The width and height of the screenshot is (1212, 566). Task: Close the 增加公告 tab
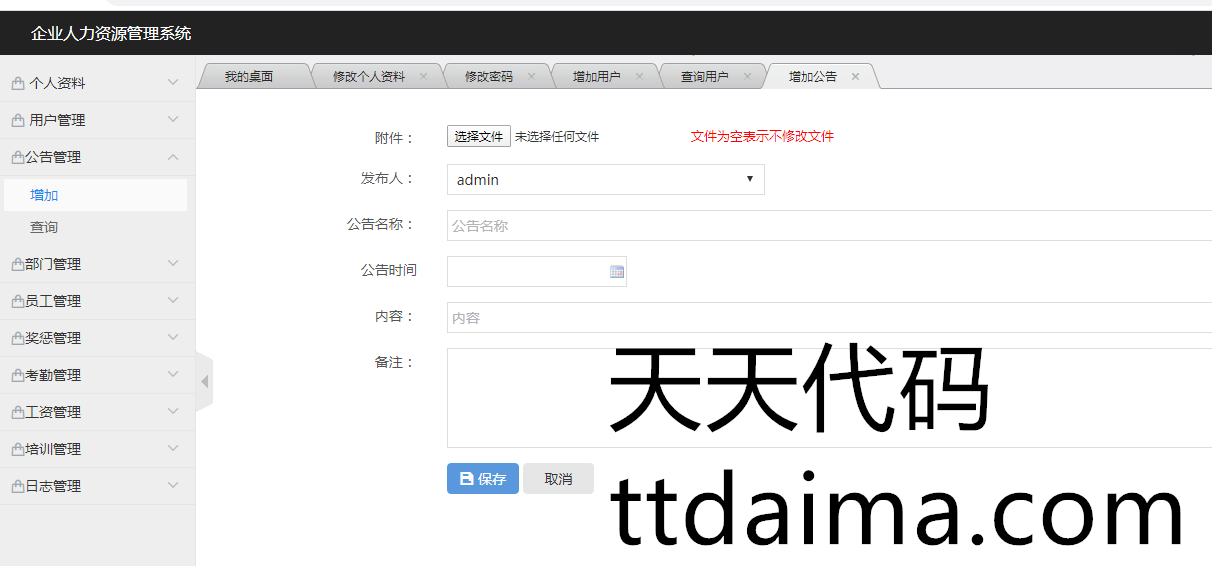point(855,76)
